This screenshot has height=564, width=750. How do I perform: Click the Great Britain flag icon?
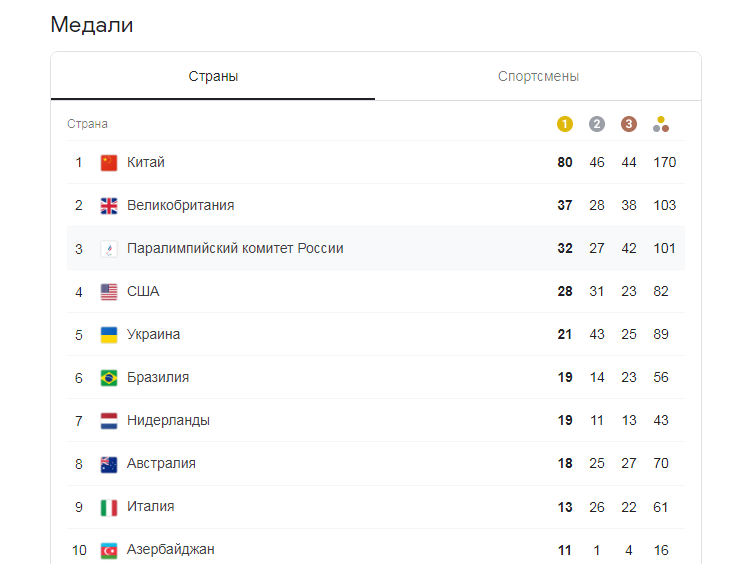tap(109, 206)
